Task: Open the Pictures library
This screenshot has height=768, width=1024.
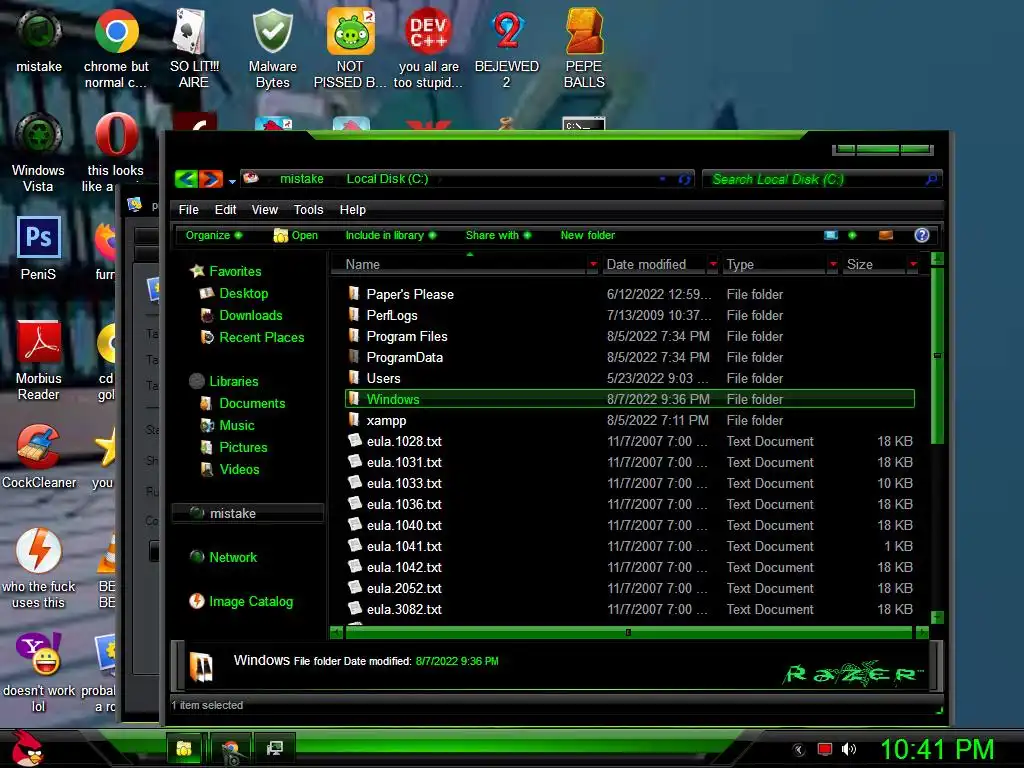Action: [234, 447]
